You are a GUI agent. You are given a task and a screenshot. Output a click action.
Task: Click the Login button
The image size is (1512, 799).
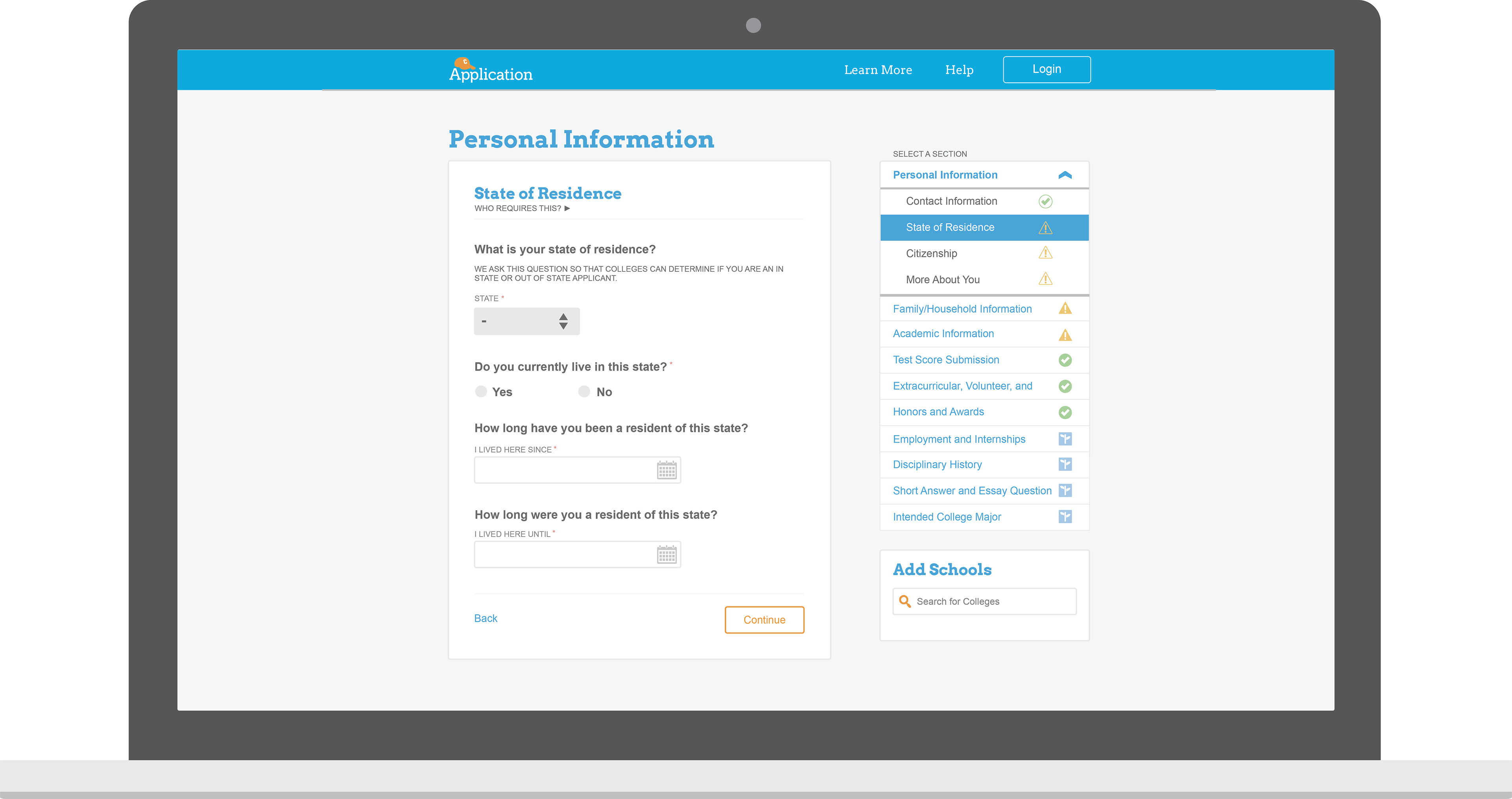(1047, 69)
